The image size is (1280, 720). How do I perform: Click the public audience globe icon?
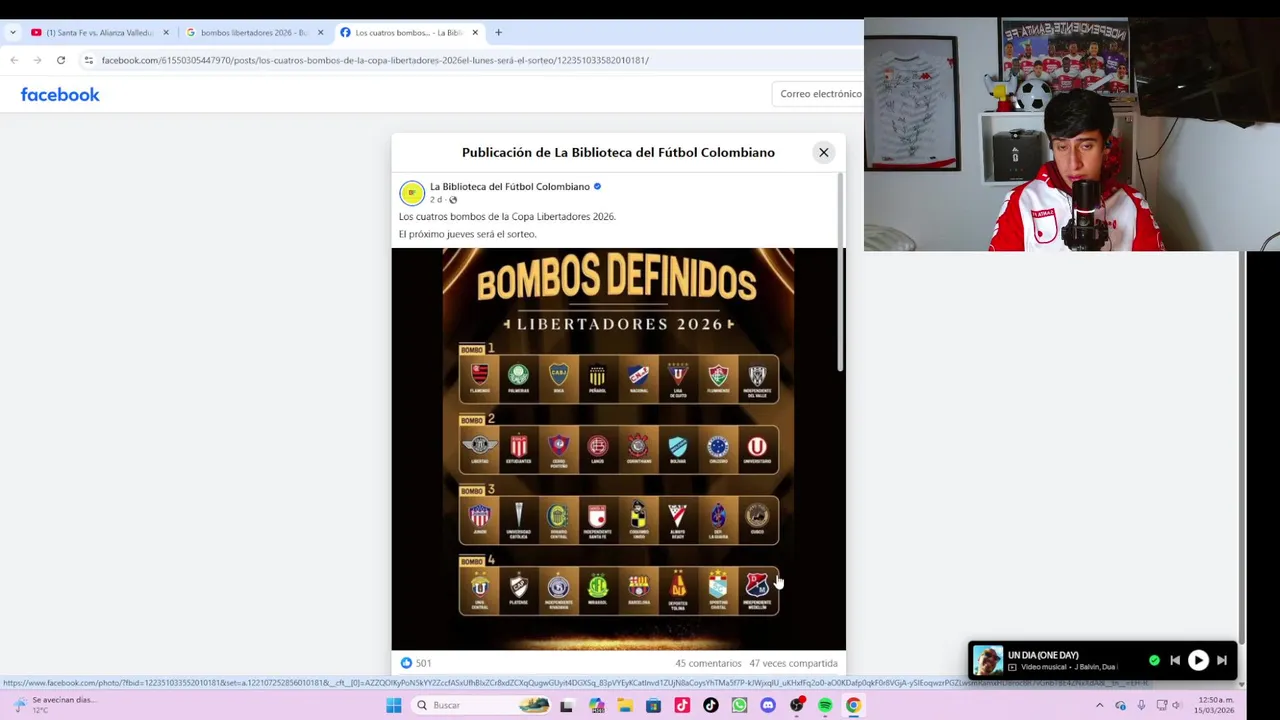click(x=453, y=200)
